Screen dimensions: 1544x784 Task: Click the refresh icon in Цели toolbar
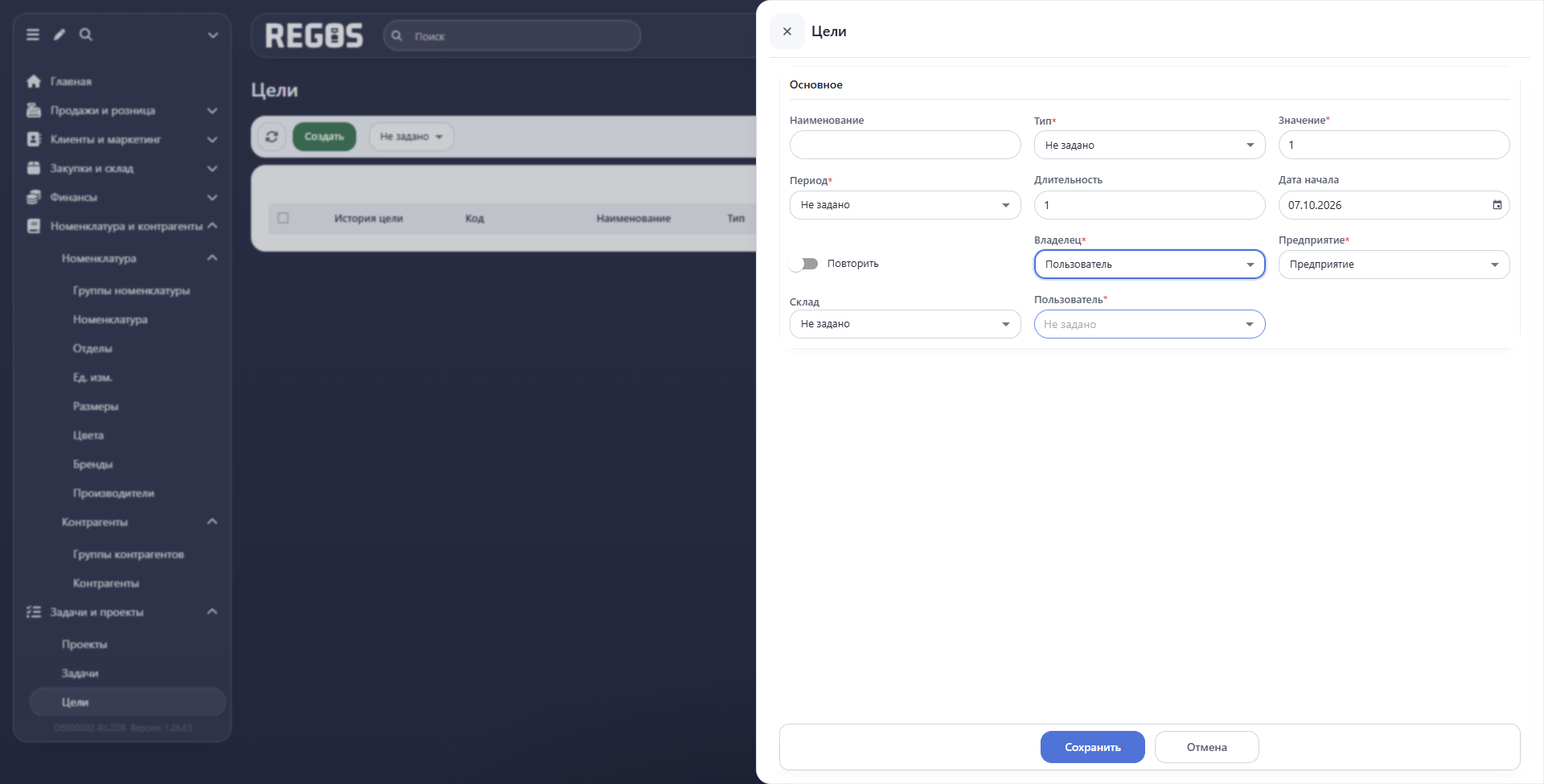coord(272,137)
